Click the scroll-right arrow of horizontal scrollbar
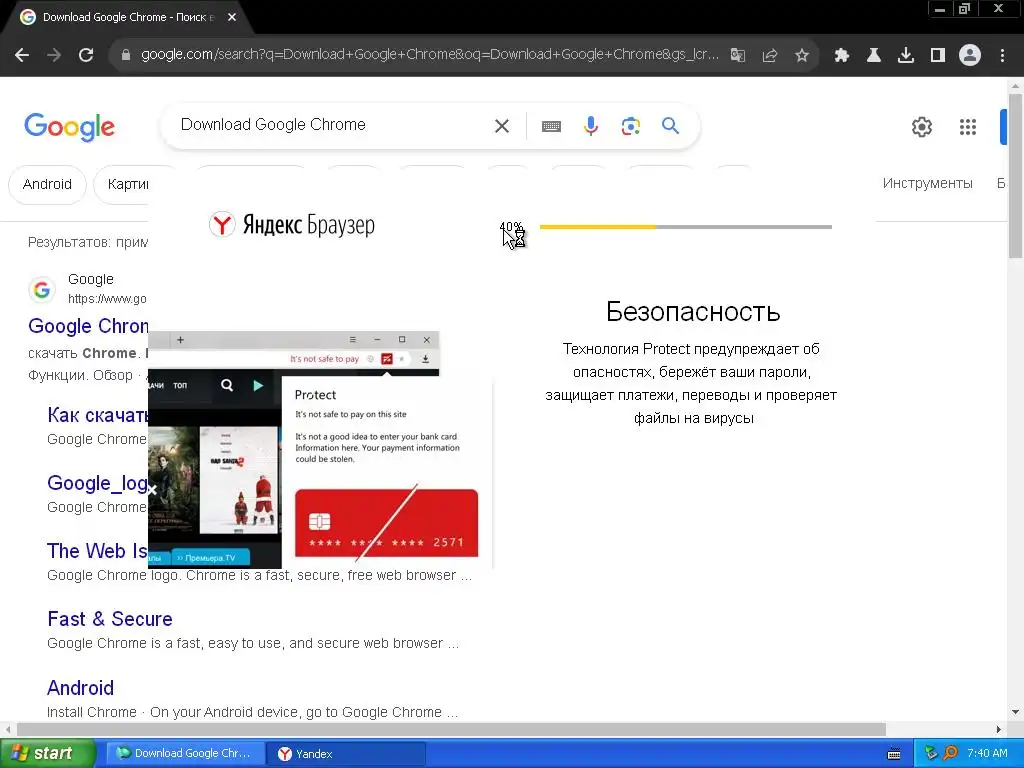 coord(999,729)
